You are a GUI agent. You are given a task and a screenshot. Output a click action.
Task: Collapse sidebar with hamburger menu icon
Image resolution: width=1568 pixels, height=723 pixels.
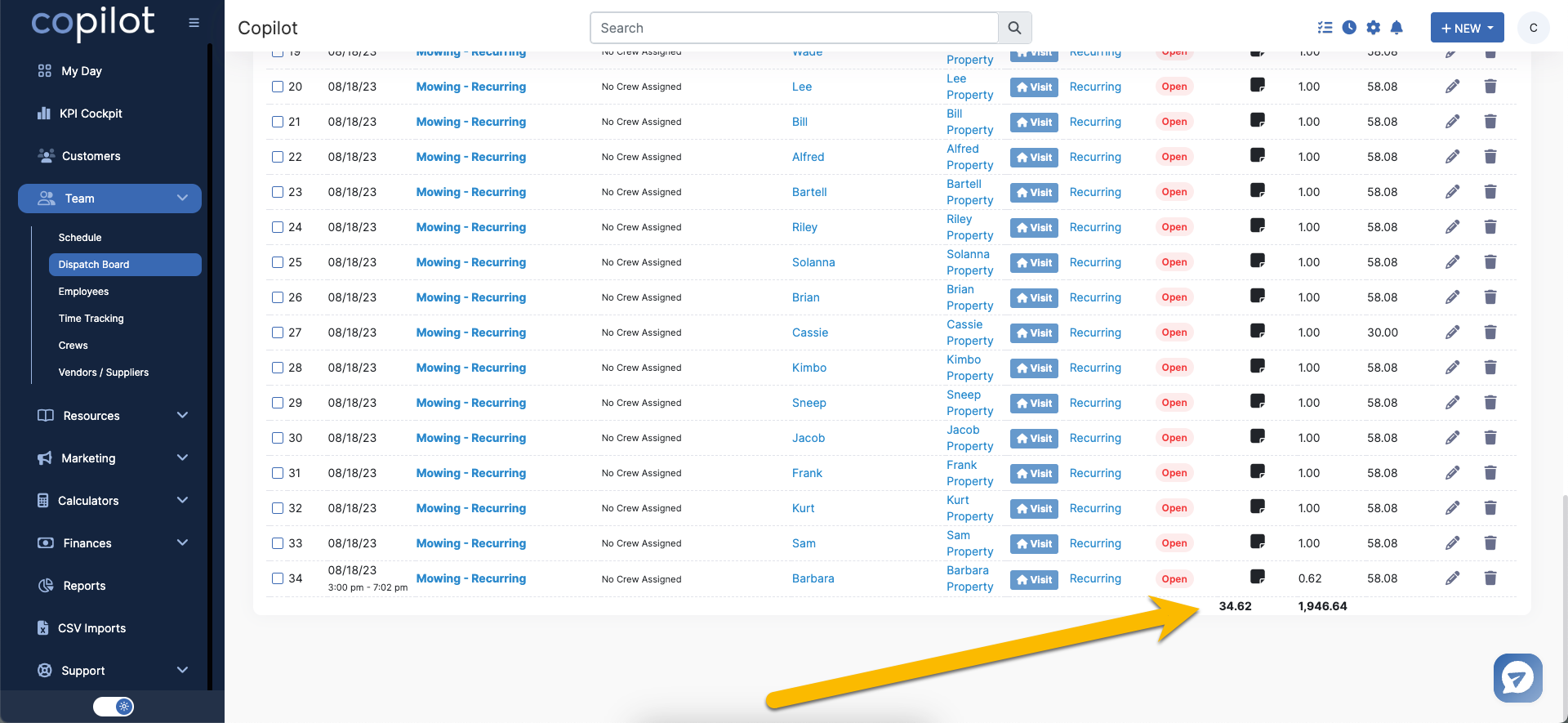194,23
